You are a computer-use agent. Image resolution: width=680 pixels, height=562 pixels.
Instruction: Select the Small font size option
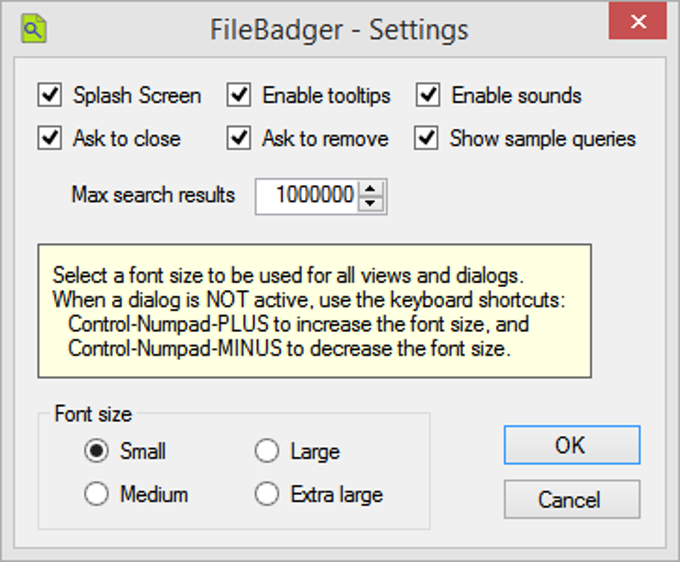96,451
